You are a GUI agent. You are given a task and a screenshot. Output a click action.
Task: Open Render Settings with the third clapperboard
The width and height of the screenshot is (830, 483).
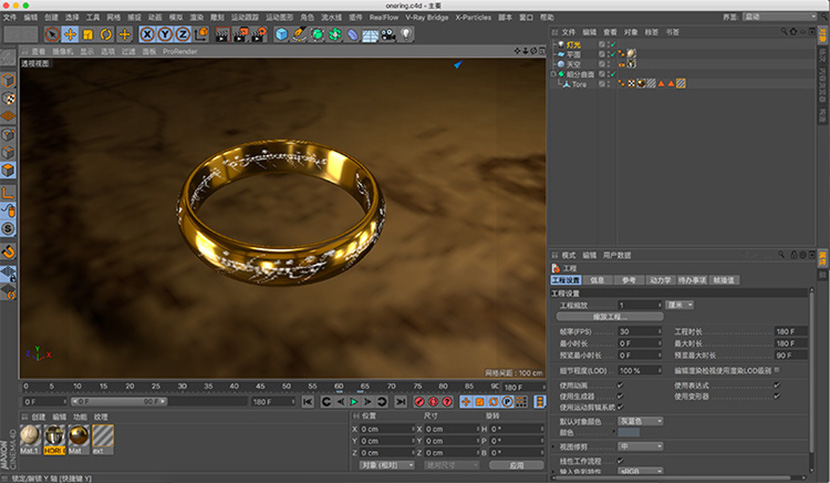pos(259,35)
